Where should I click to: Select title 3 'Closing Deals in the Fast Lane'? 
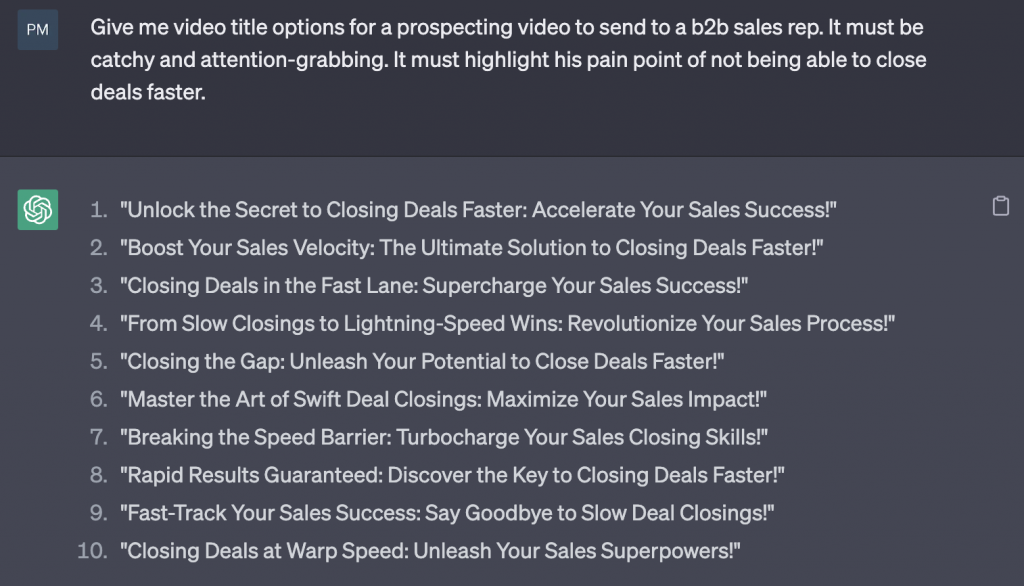tap(434, 285)
